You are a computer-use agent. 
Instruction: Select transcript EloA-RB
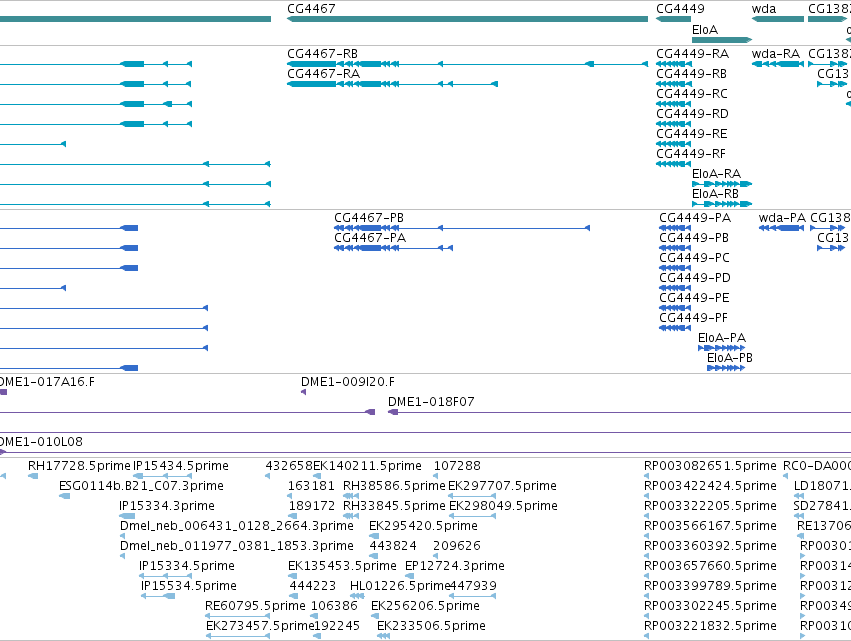(x=722, y=204)
